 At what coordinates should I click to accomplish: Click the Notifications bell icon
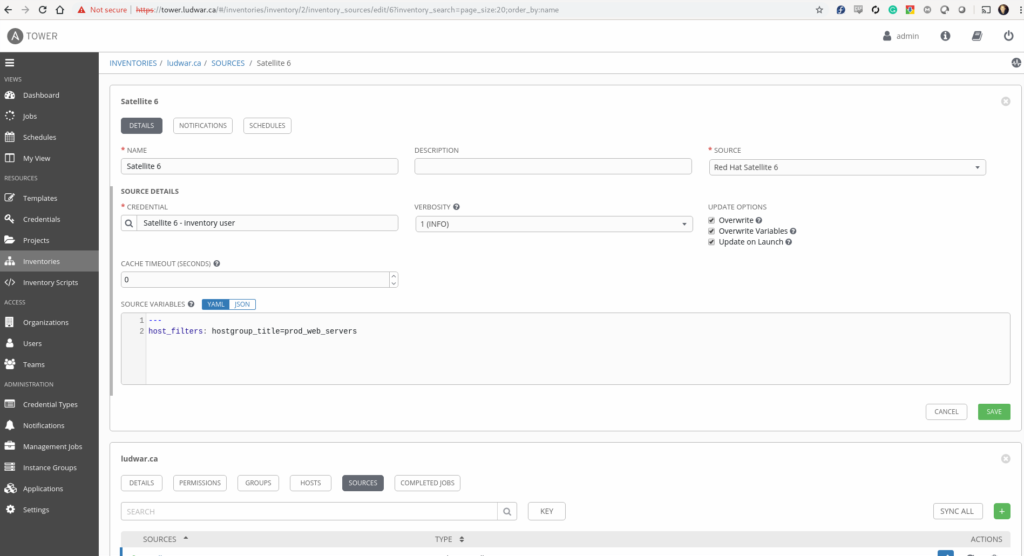click(10, 425)
